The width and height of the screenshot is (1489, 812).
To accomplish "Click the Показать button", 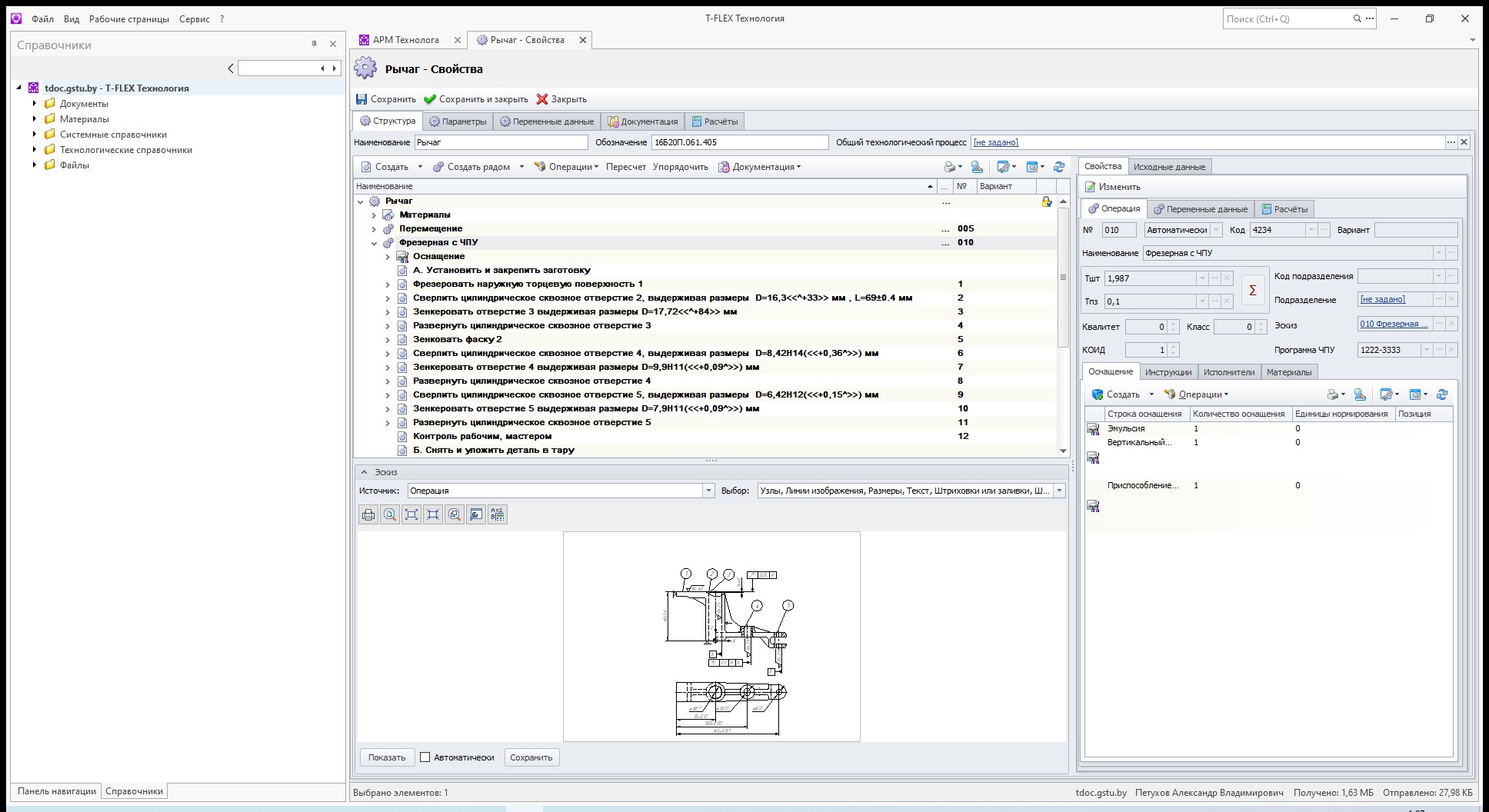I will click(387, 757).
